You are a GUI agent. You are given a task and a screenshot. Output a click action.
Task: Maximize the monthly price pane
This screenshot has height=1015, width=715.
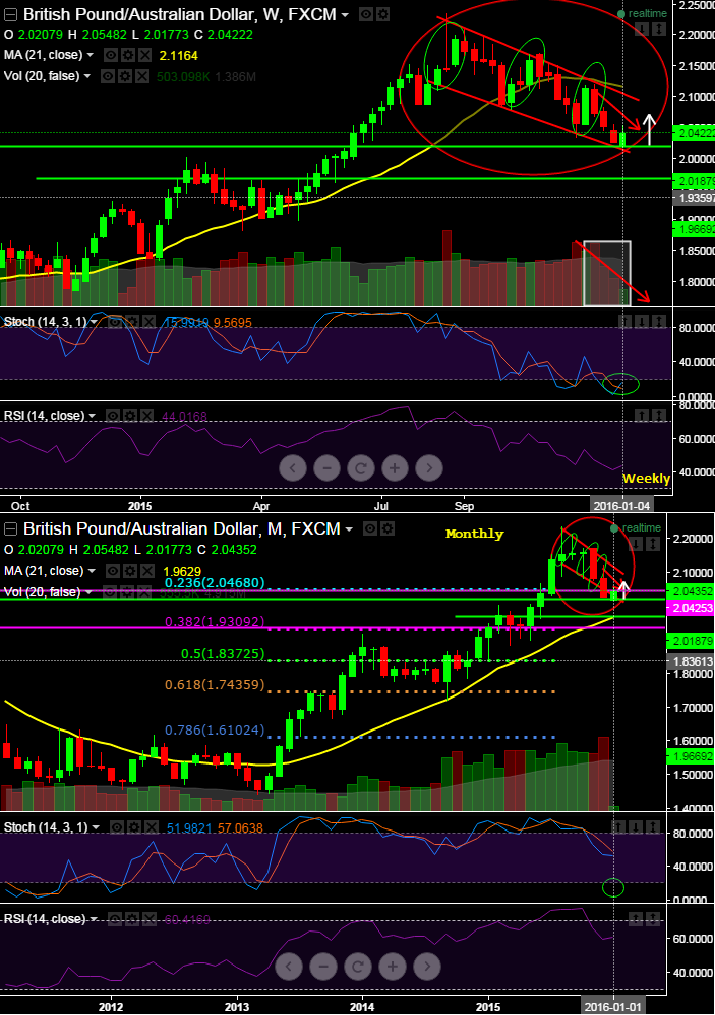654,543
